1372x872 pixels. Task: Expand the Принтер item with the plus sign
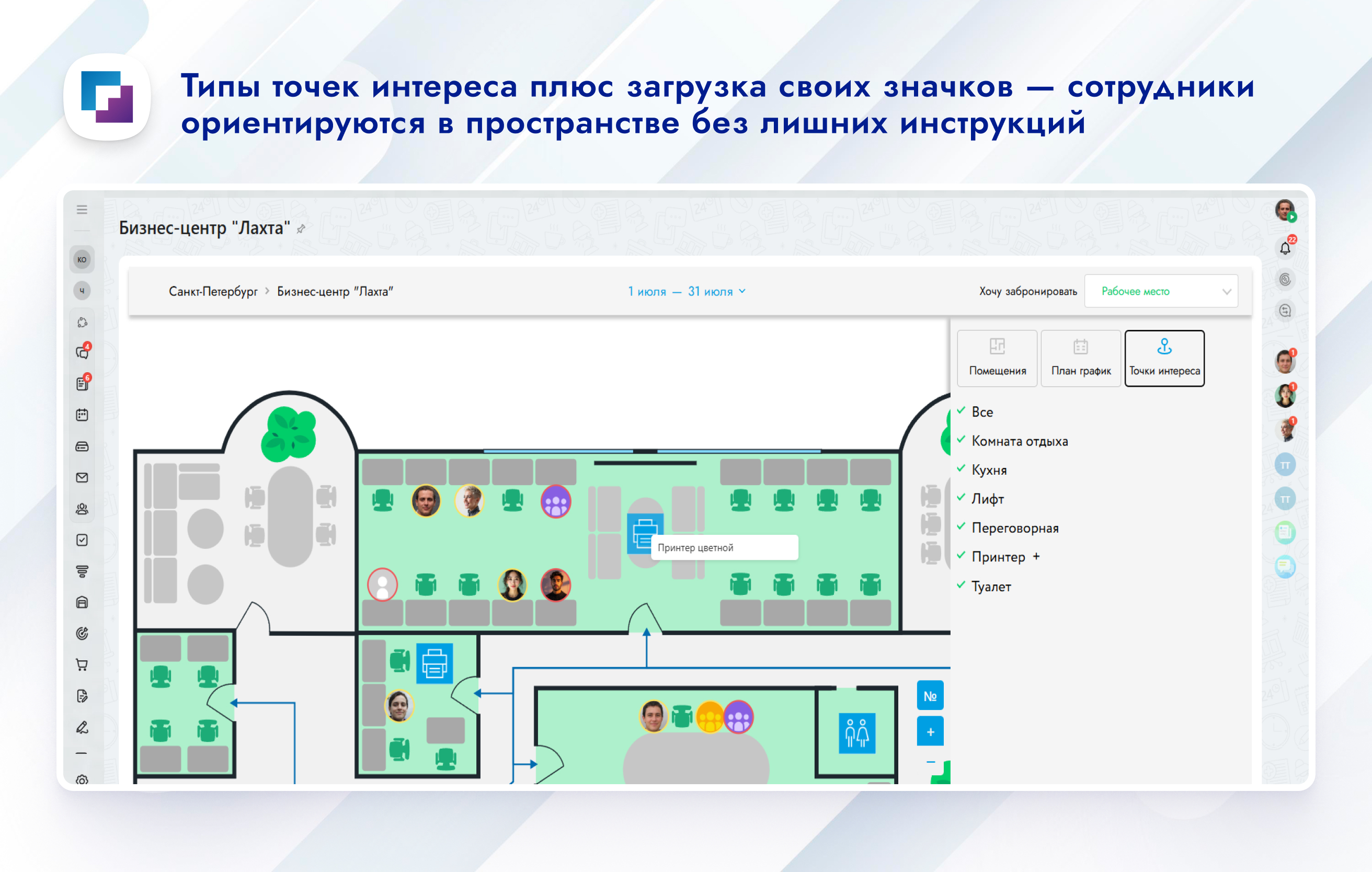point(1036,556)
